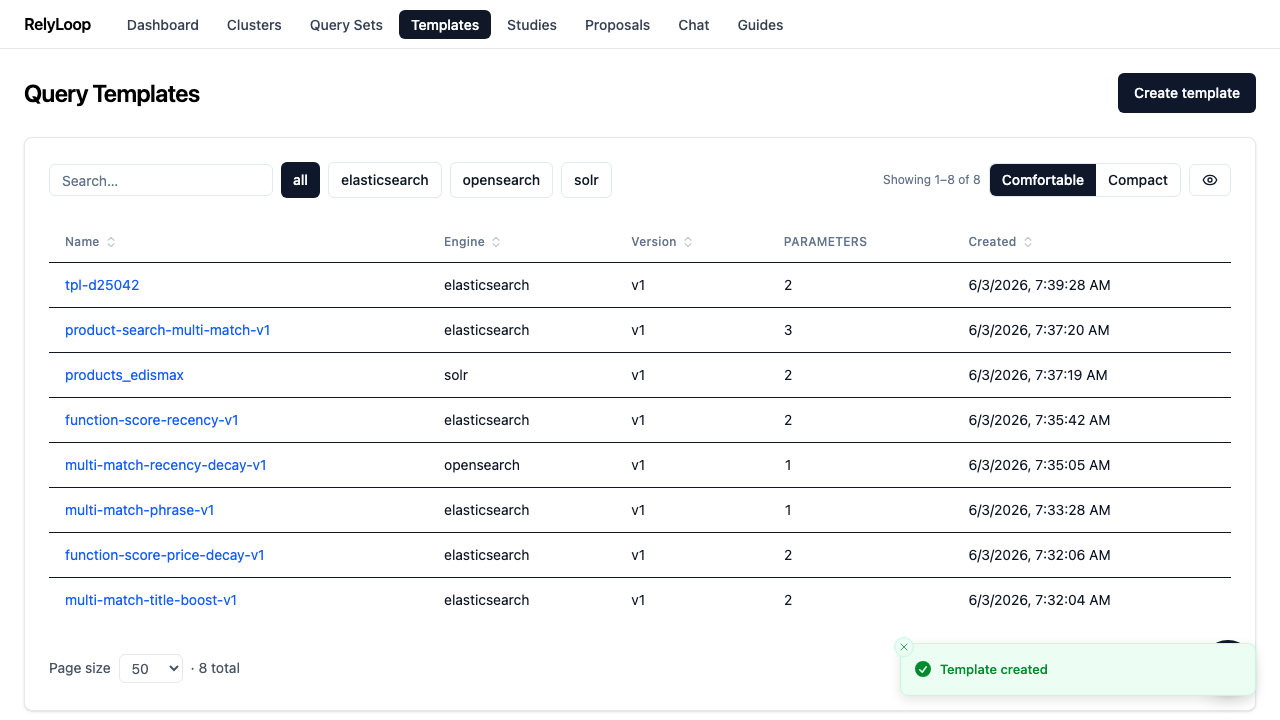The height and width of the screenshot is (720, 1280).
Task: Click Showing 1–8 of 8 text
Action: [932, 180]
